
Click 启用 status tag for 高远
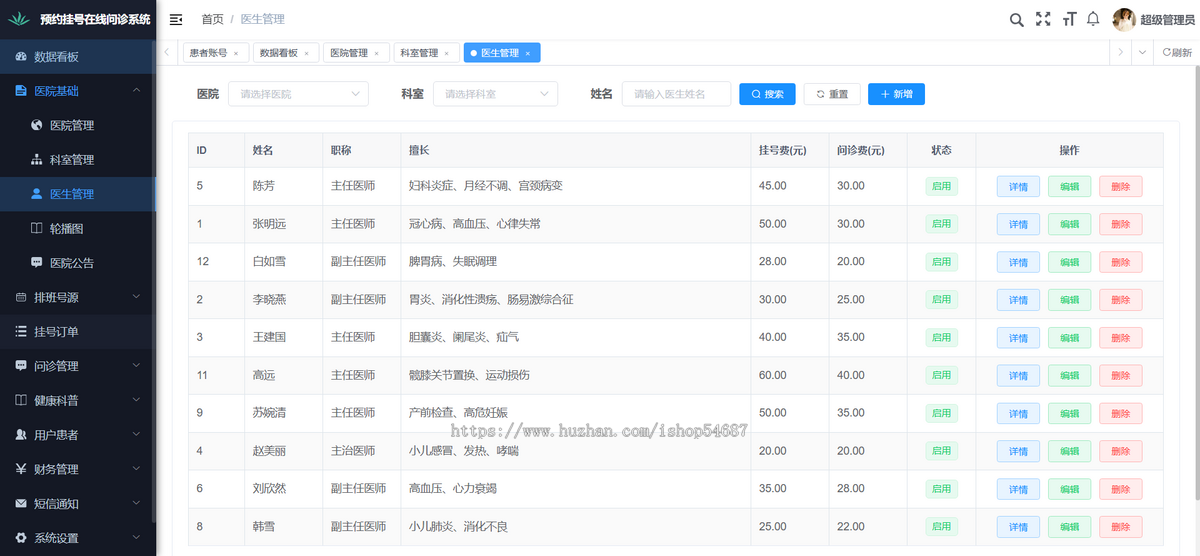coord(941,376)
